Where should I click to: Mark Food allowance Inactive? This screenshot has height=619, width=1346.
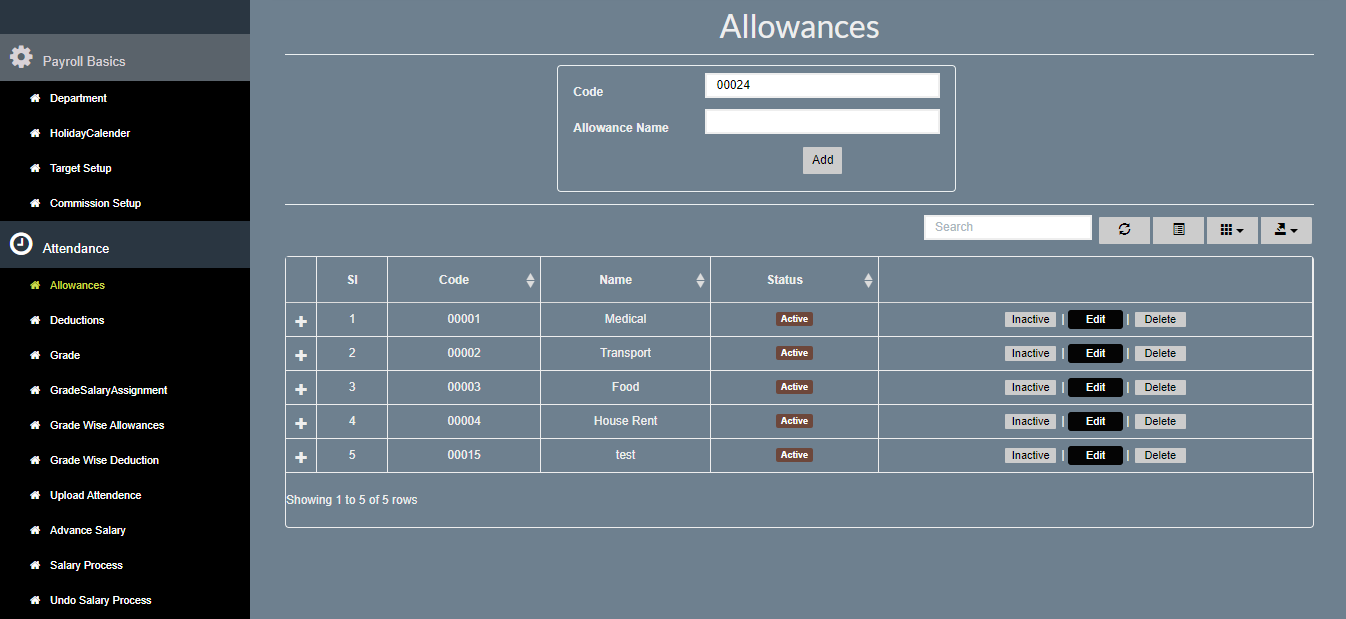click(x=1030, y=388)
